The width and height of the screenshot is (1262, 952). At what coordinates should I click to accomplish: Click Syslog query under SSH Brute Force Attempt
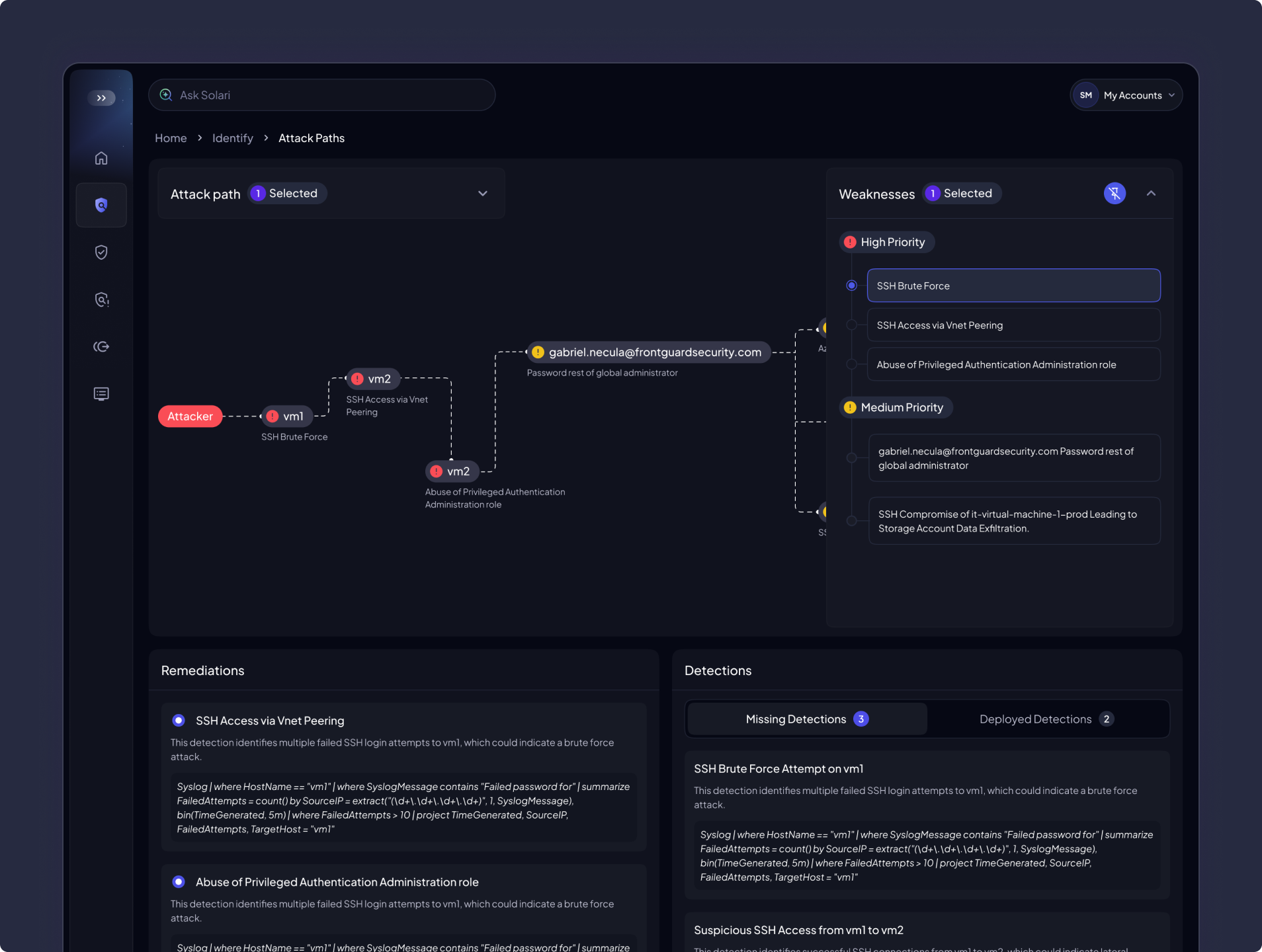coord(927,856)
